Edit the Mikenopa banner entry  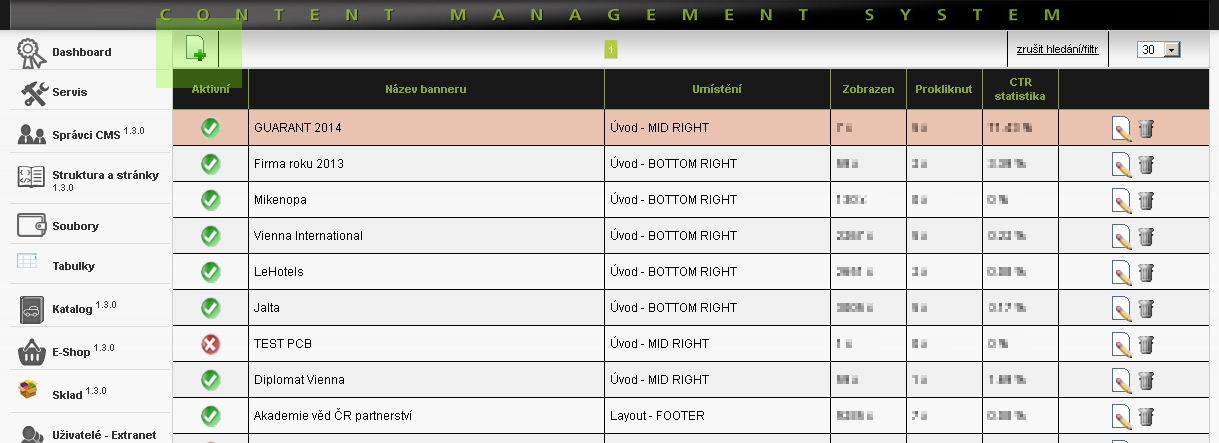1122,200
